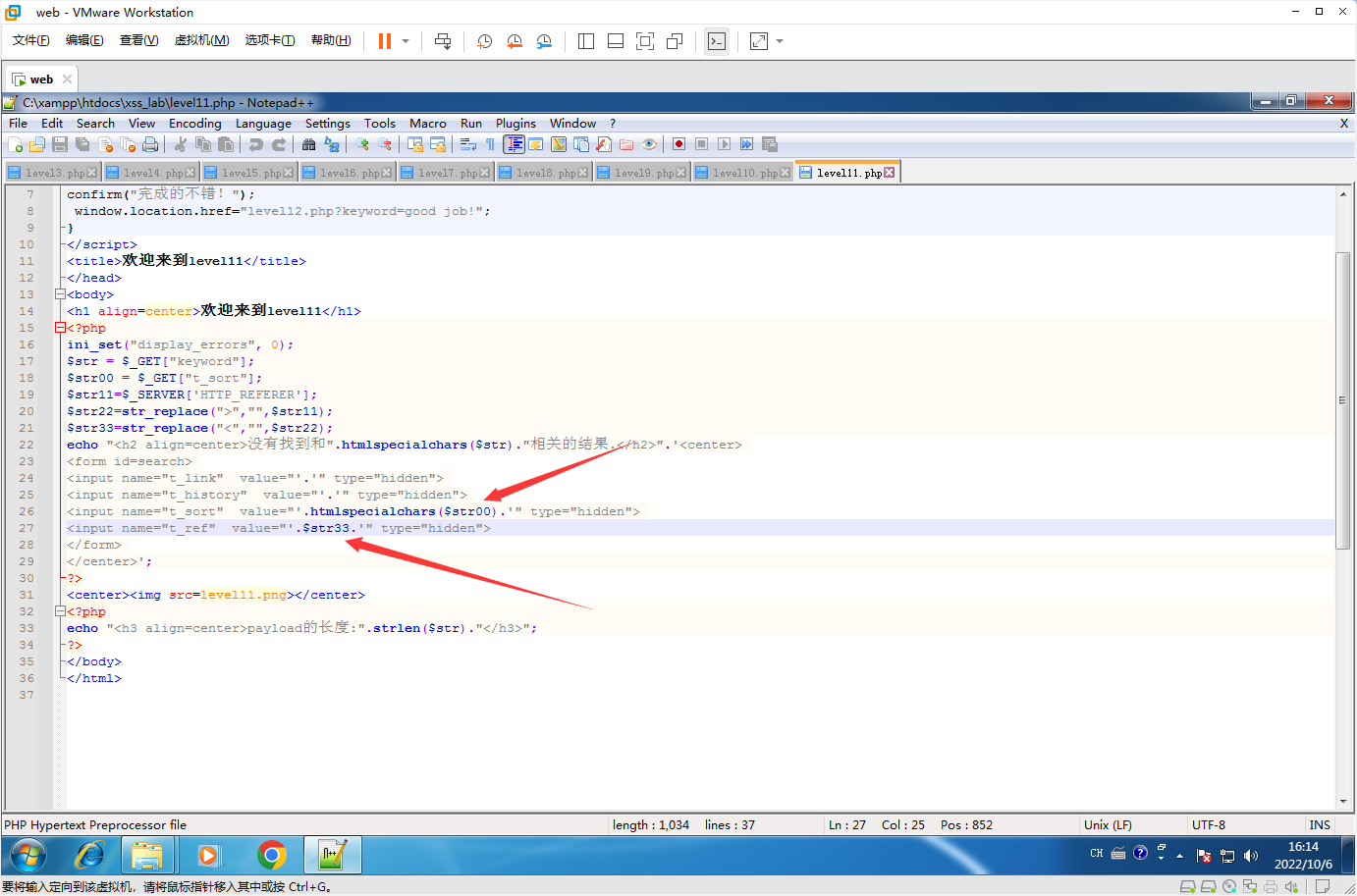Click the Redo arrow icon
Screen dimensions: 1357x896
pyautogui.click(x=279, y=144)
